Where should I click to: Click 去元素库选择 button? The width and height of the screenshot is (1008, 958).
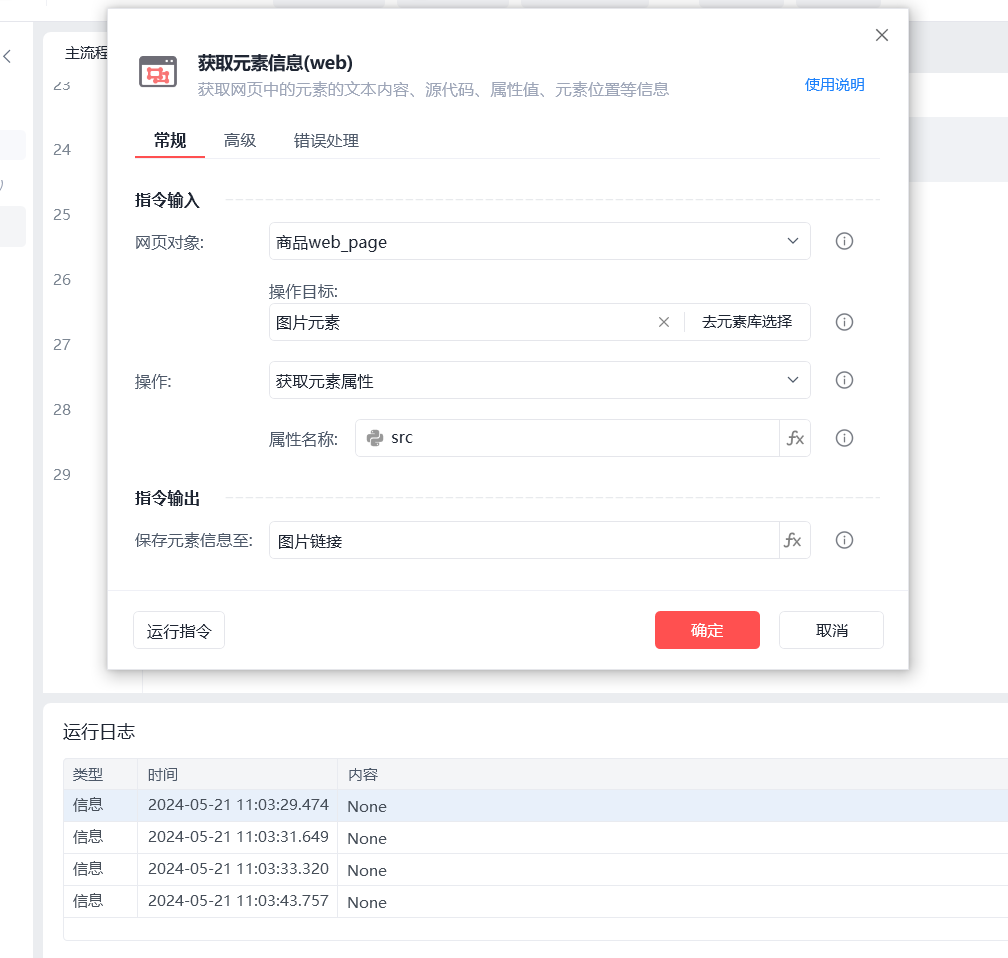click(x=746, y=322)
